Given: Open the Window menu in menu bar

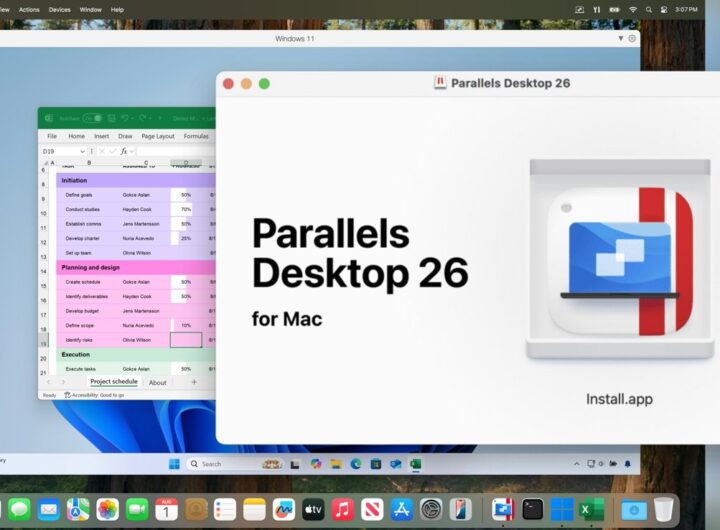Looking at the screenshot, I should (90, 9).
